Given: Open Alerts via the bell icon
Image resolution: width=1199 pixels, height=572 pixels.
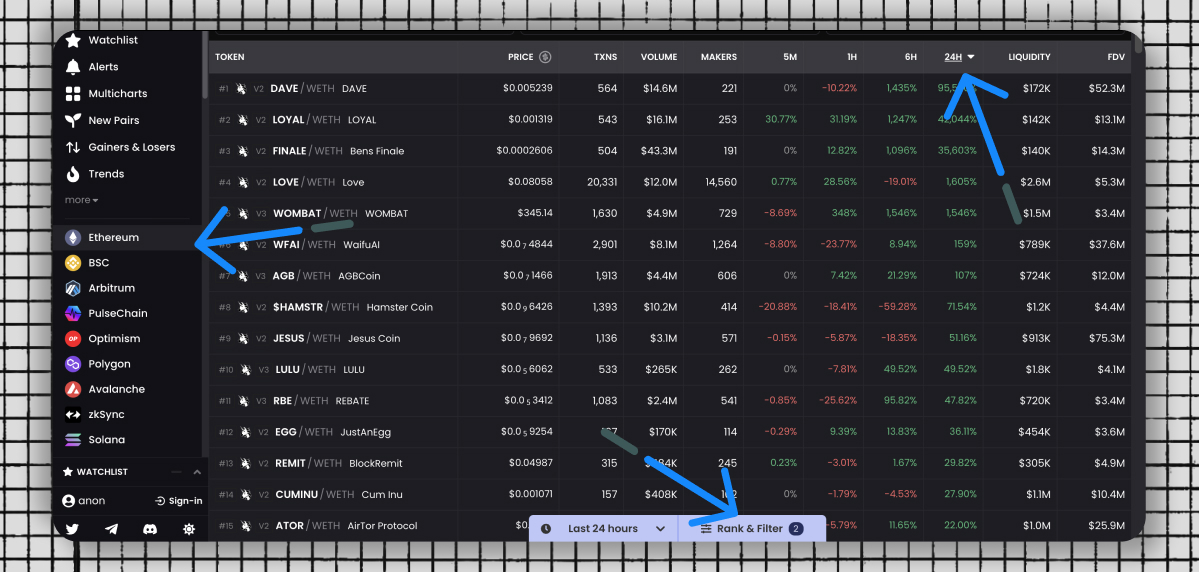Looking at the screenshot, I should (73, 67).
